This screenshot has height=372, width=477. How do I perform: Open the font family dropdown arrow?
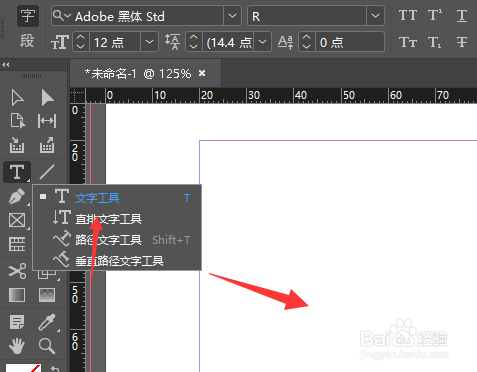[232, 16]
